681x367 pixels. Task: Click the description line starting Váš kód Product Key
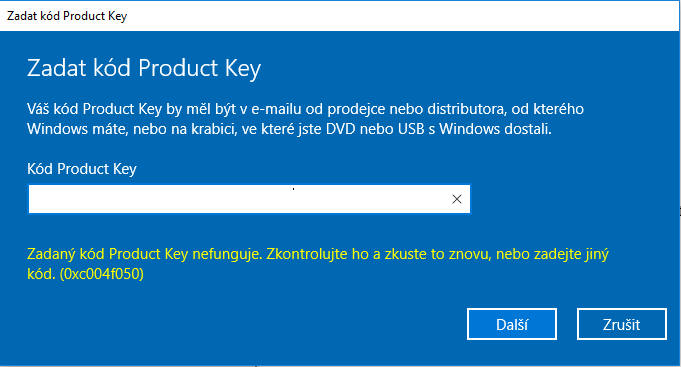click(x=305, y=109)
